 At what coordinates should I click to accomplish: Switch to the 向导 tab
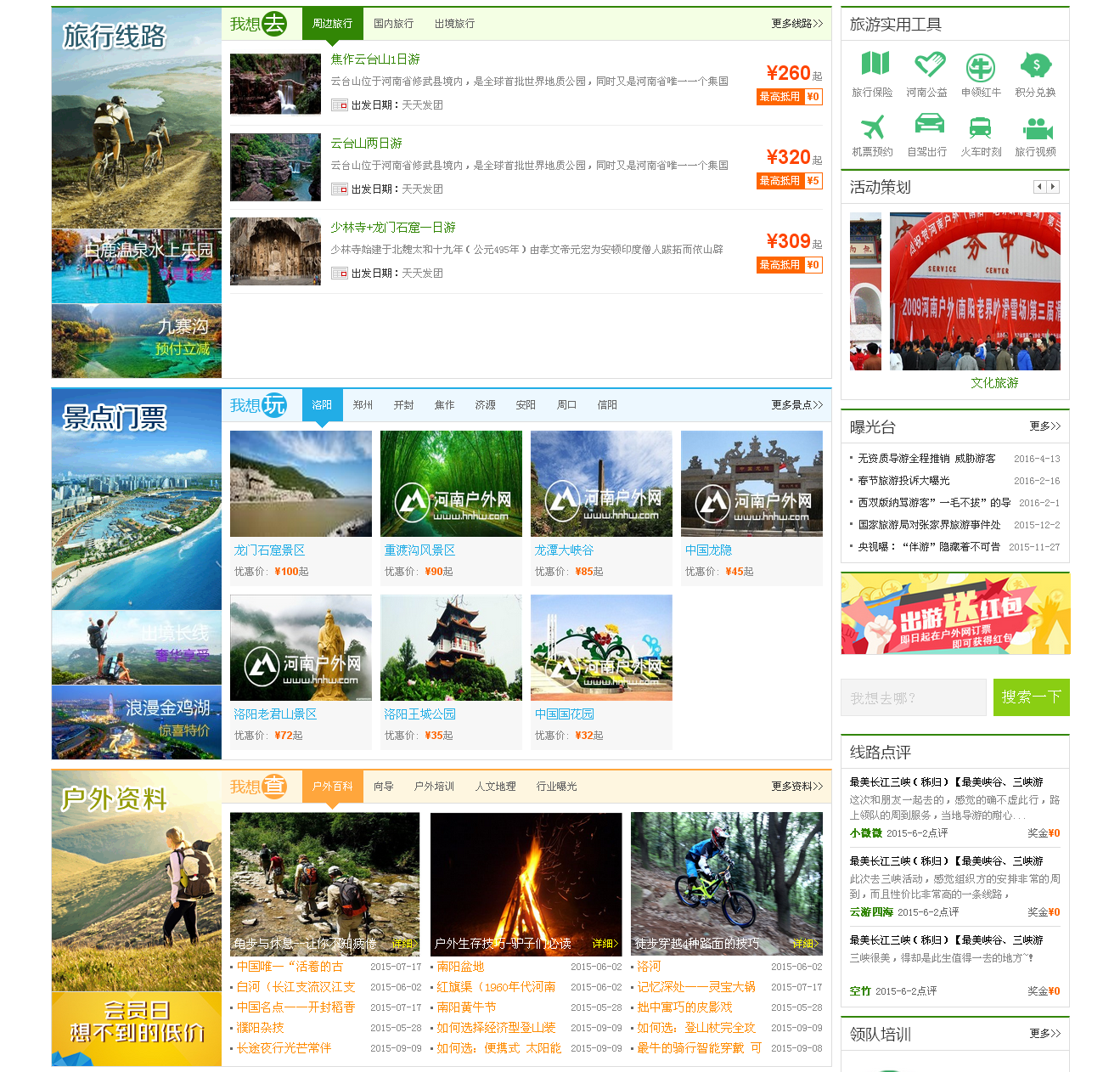[383, 786]
